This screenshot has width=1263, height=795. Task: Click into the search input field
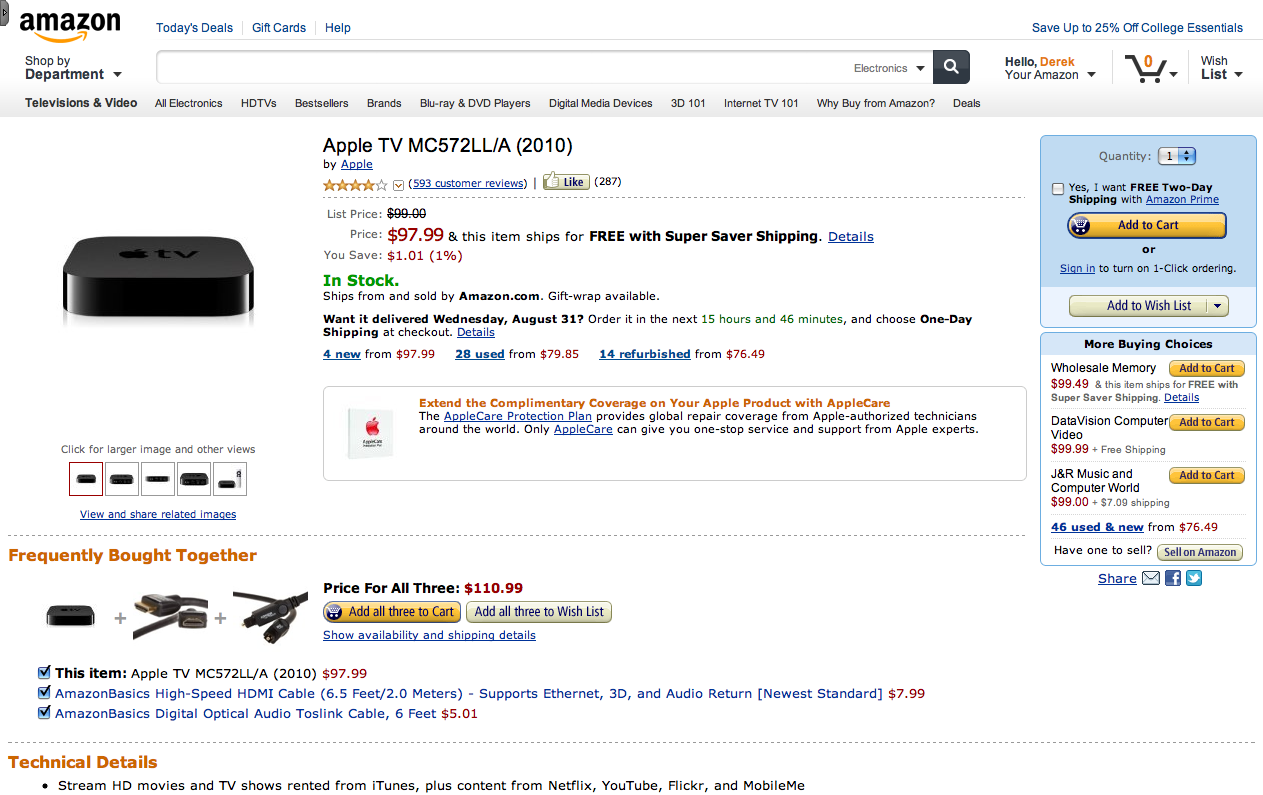click(x=500, y=68)
